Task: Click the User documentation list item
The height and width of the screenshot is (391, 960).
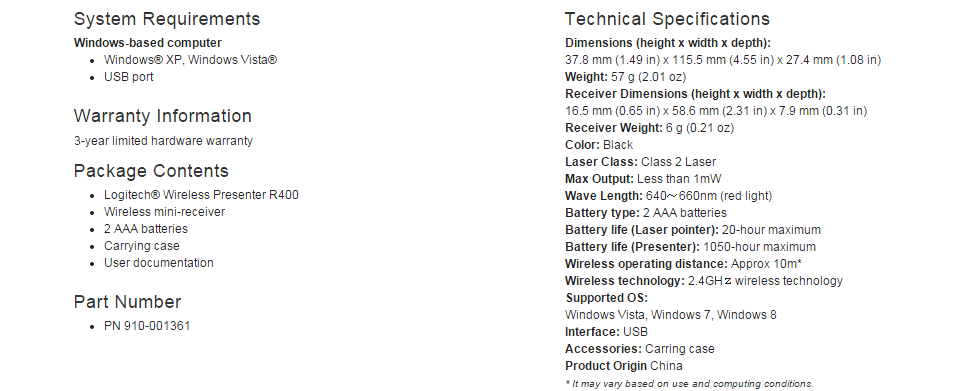Action: click(159, 263)
